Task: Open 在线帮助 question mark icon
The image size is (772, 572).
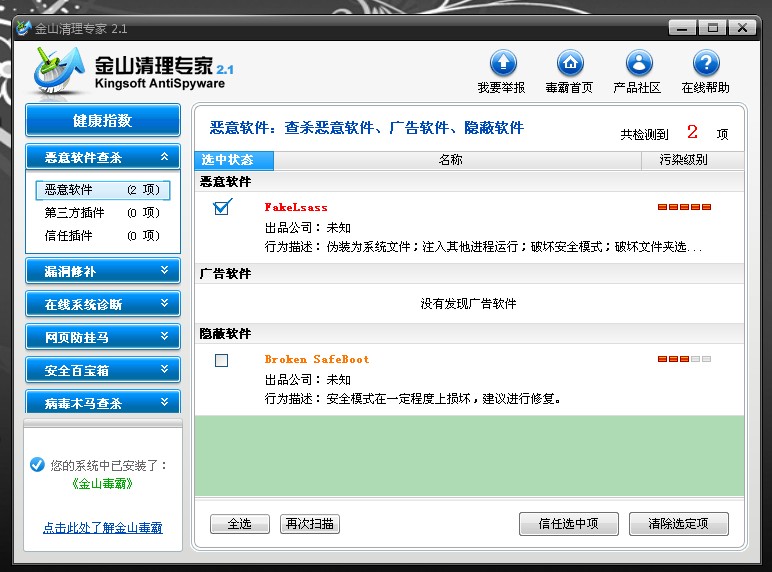Action: click(x=706, y=63)
